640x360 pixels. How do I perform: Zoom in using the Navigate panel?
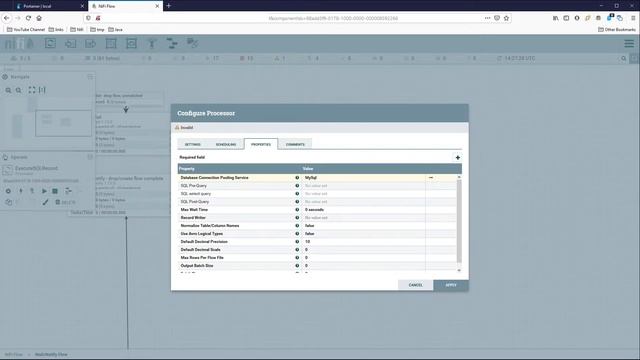coord(8,90)
